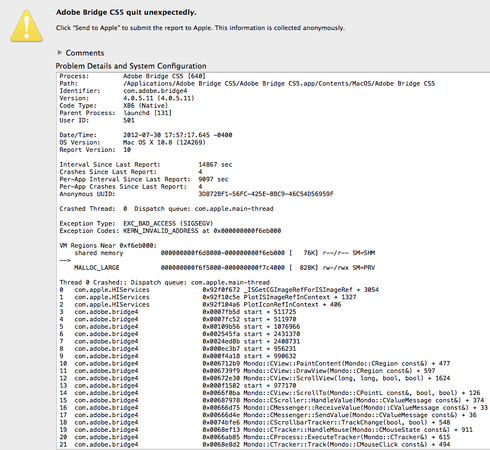Click the OS Version Mac OS X line
Screen dimensions: 490x450
[x=132, y=142]
